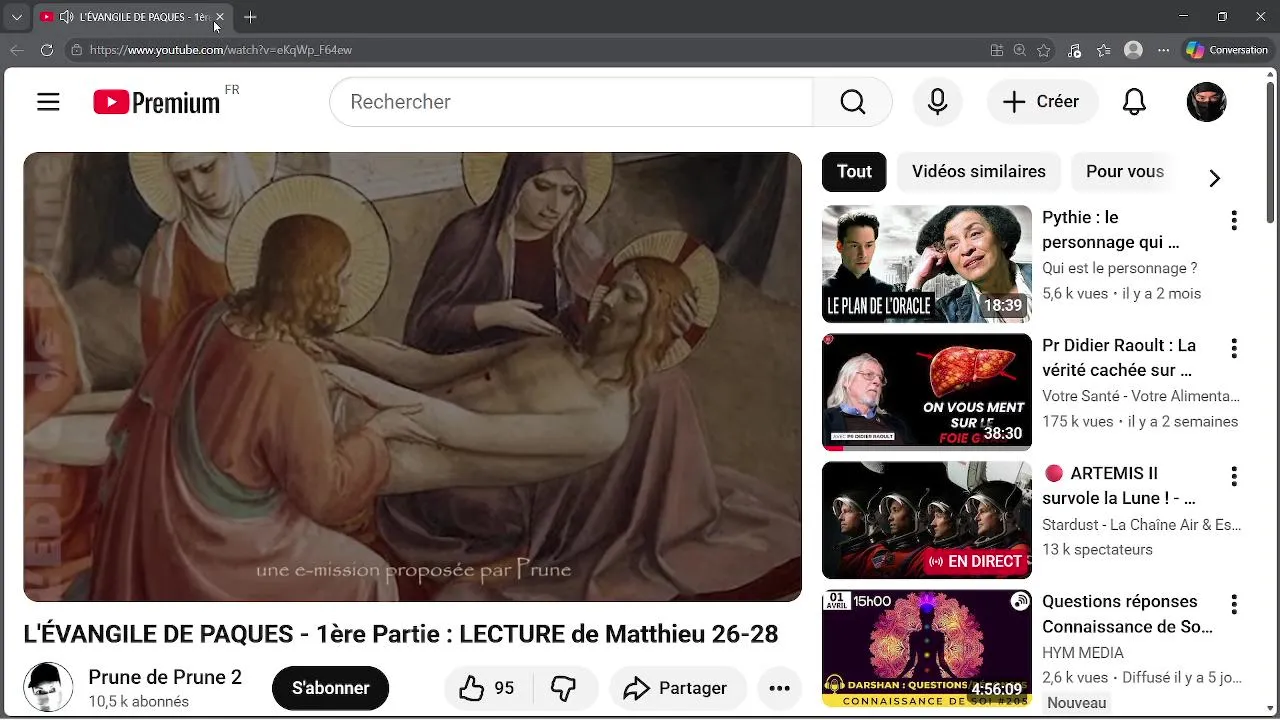This screenshot has width=1280, height=720.
Task: Click channel 'Stardust - La Chaîne Air & Es...'
Action: pyautogui.click(x=1141, y=524)
